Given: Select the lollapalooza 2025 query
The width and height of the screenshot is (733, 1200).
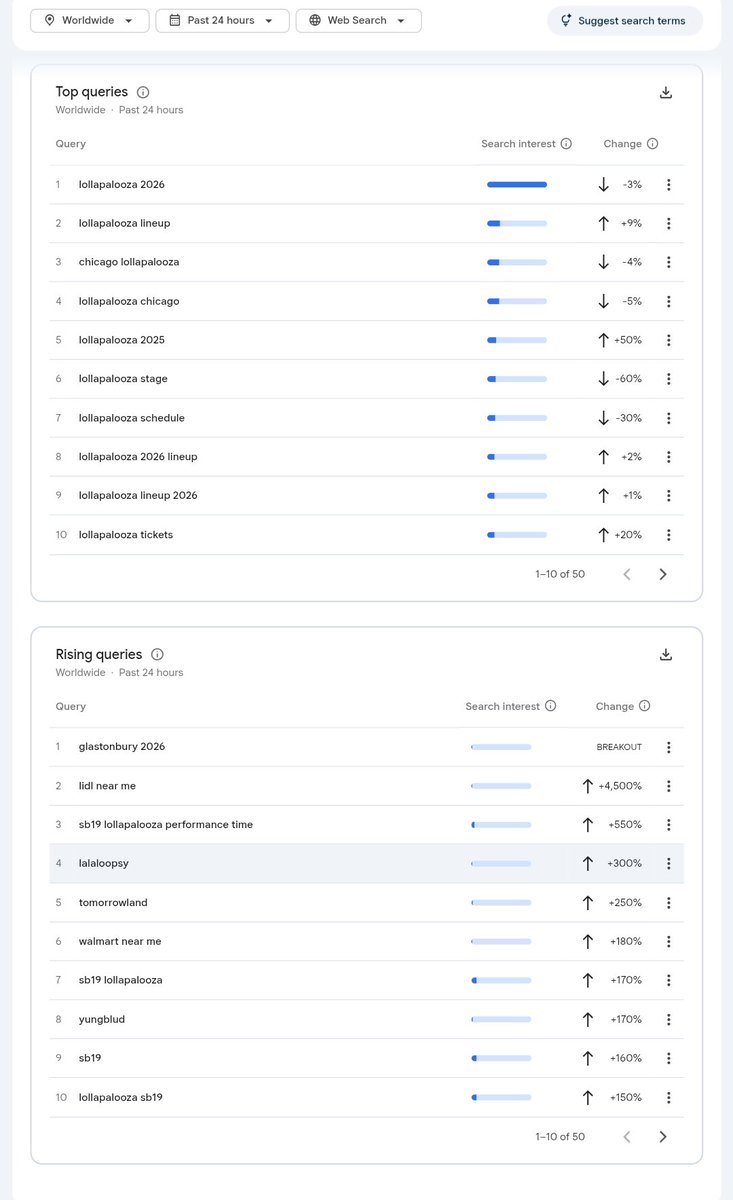Looking at the screenshot, I should 122,340.
